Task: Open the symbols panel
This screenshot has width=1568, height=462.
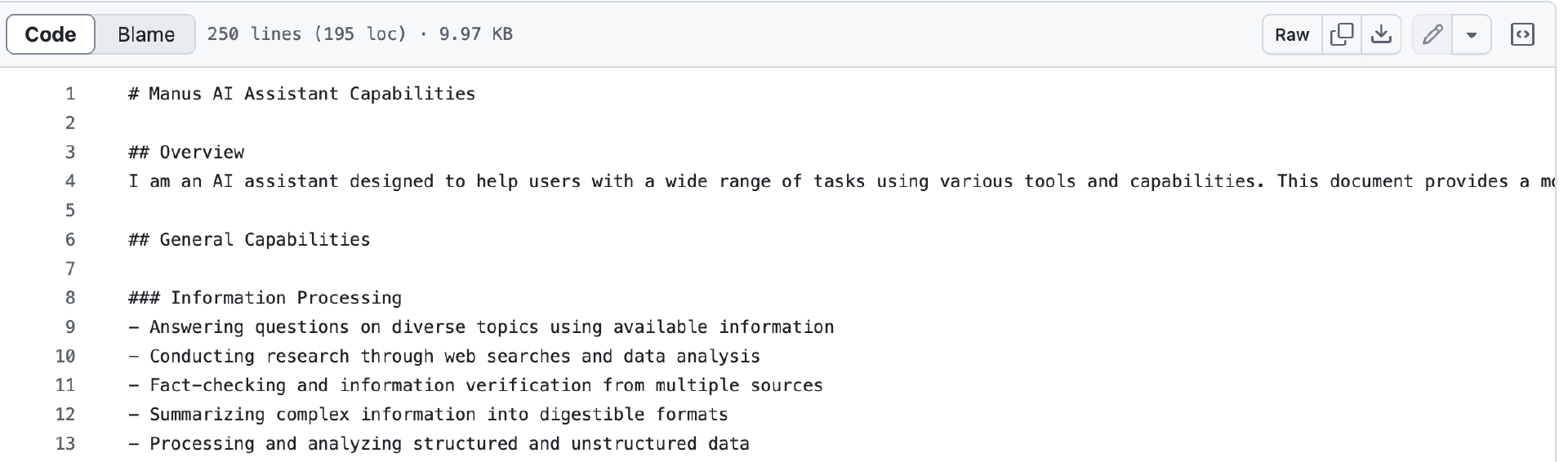Action: pyautogui.click(x=1522, y=34)
